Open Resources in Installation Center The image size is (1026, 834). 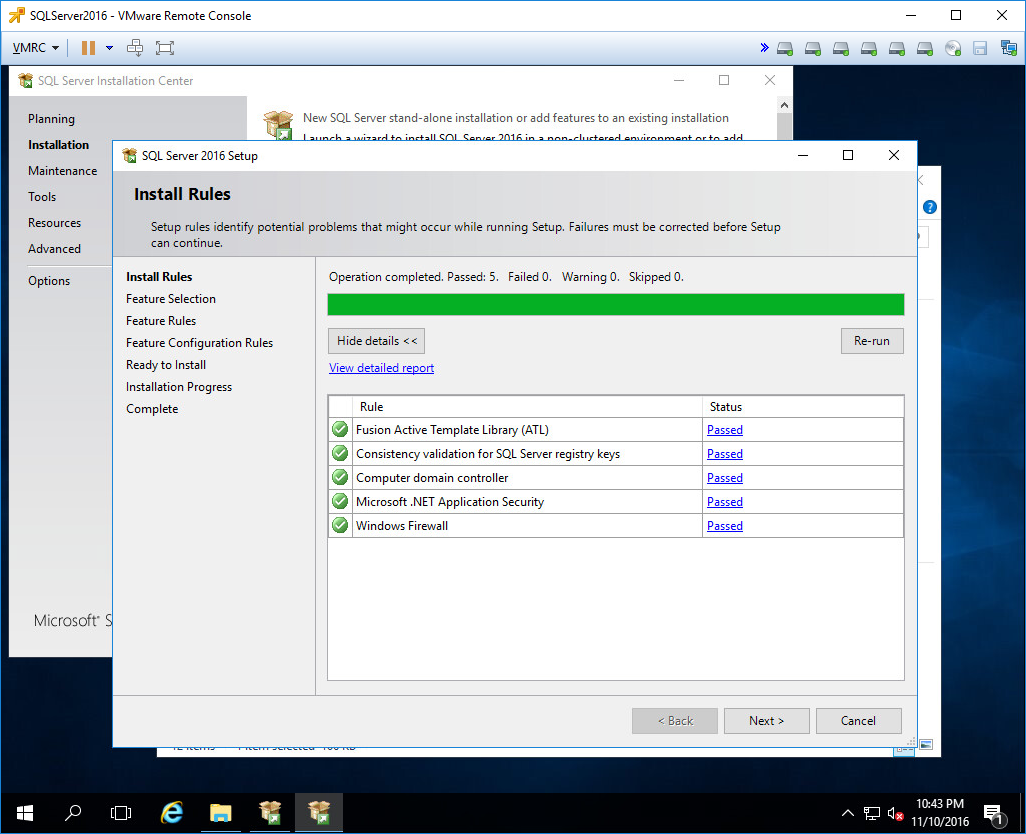tap(54, 223)
